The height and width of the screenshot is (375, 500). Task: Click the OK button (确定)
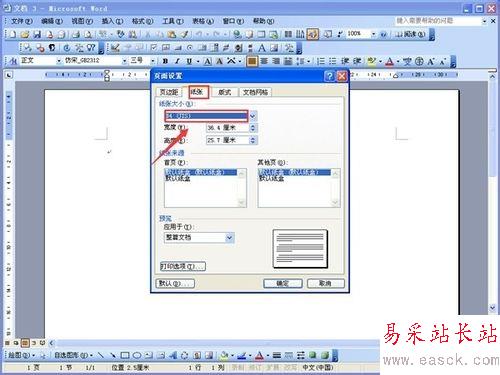[x=283, y=283]
